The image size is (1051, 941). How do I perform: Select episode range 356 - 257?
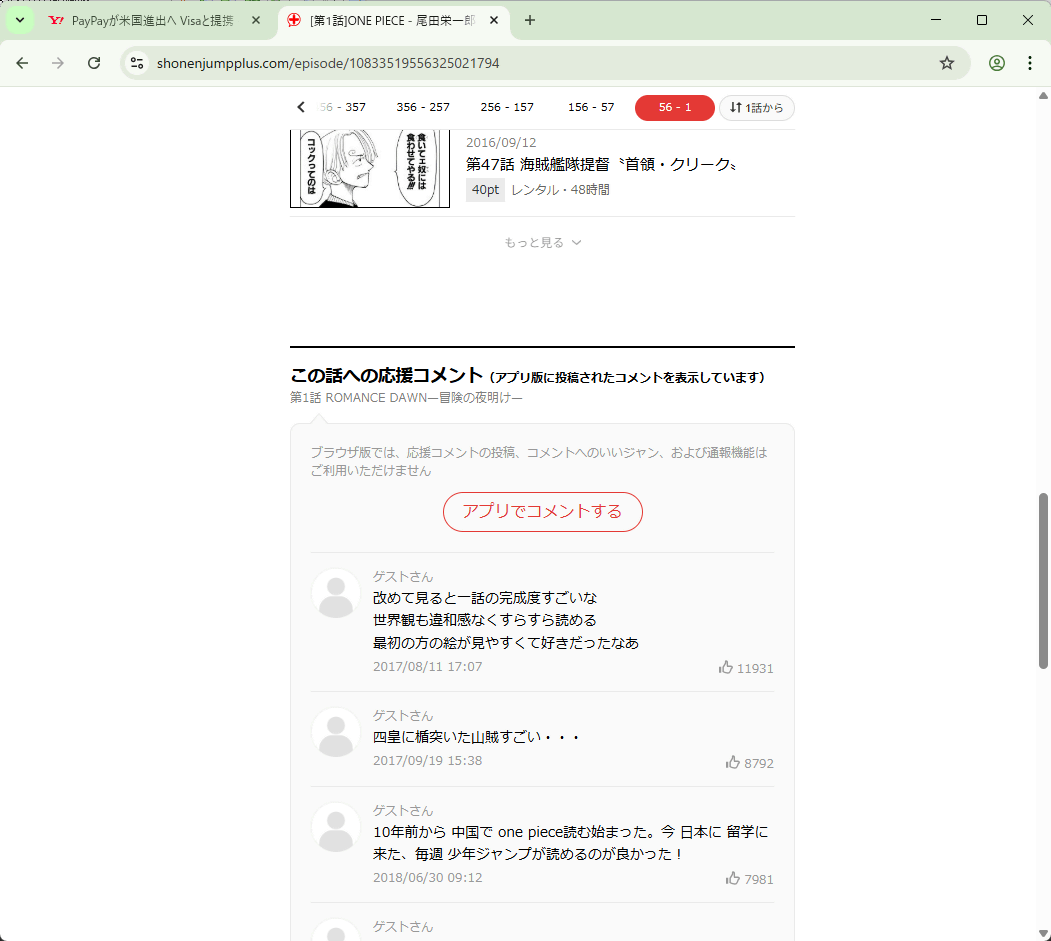[x=423, y=107]
